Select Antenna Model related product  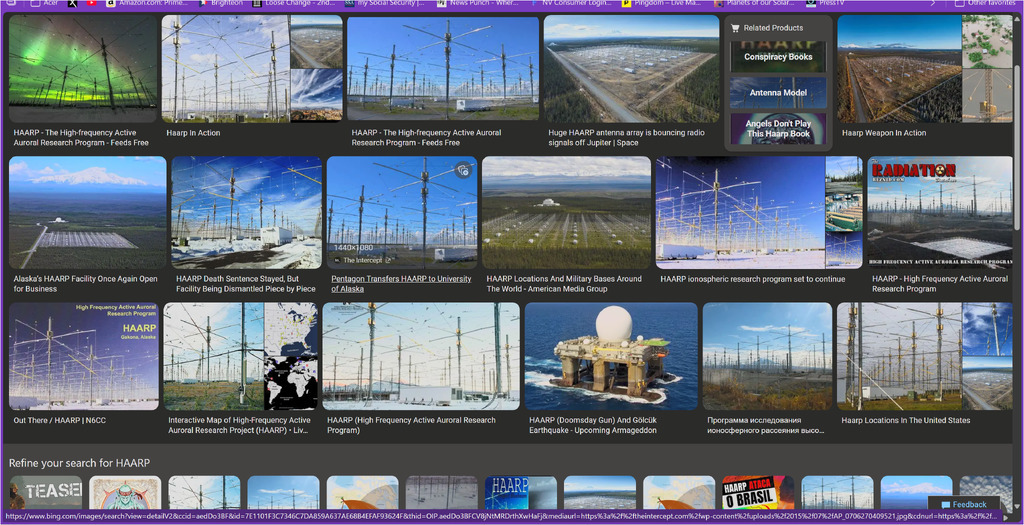[x=778, y=93]
